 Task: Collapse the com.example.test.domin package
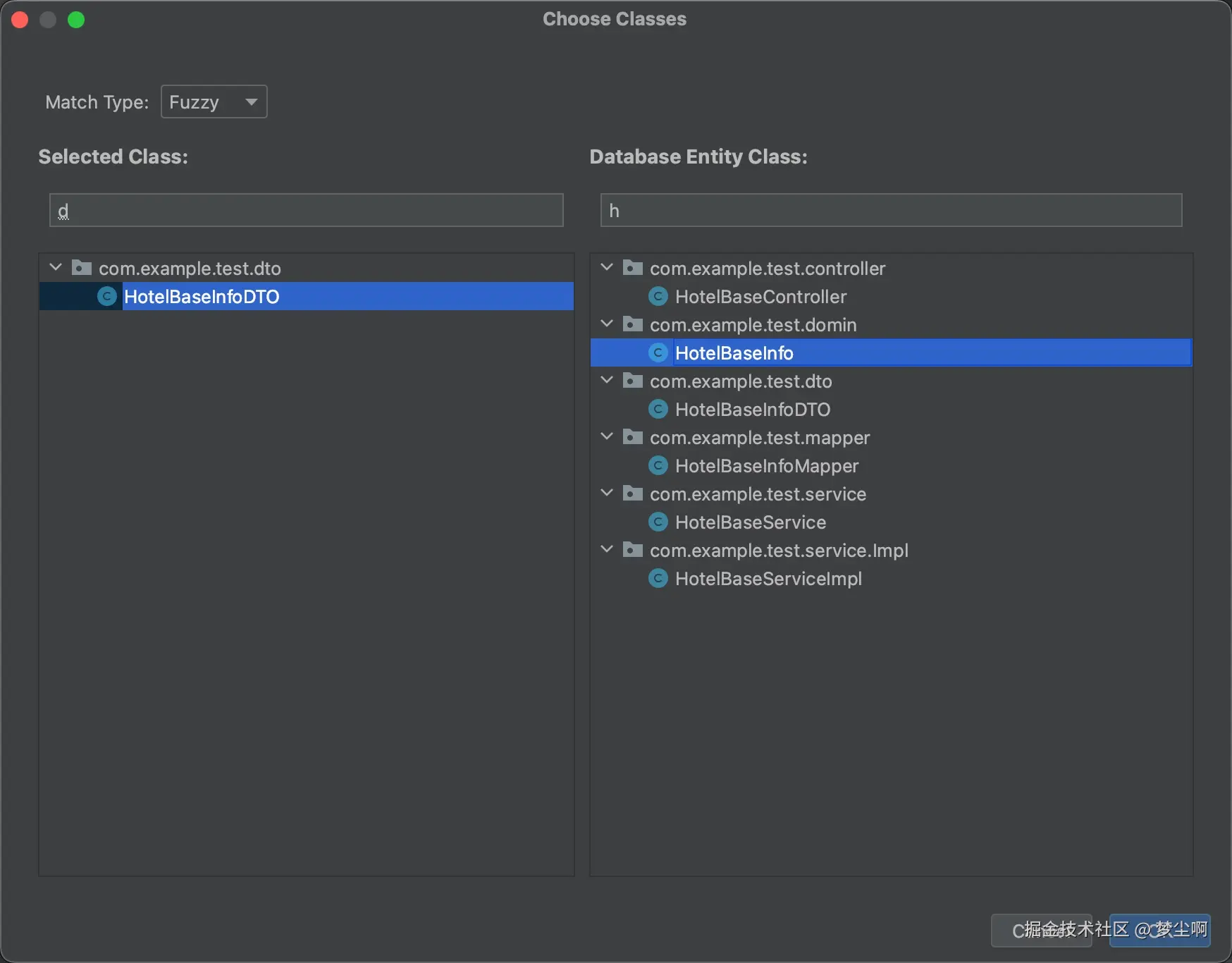coord(607,324)
